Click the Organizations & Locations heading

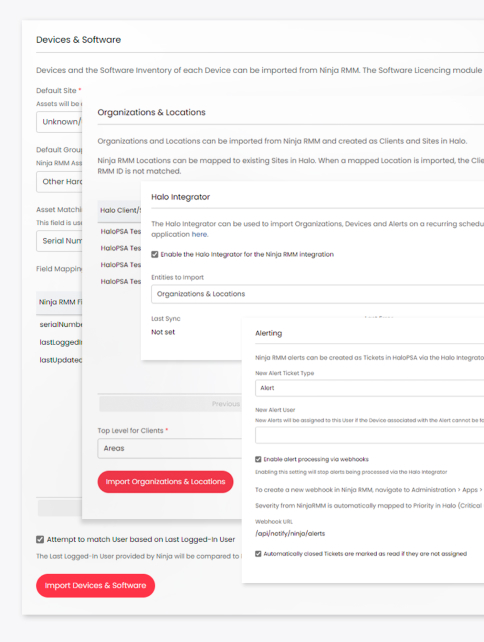click(x=152, y=112)
